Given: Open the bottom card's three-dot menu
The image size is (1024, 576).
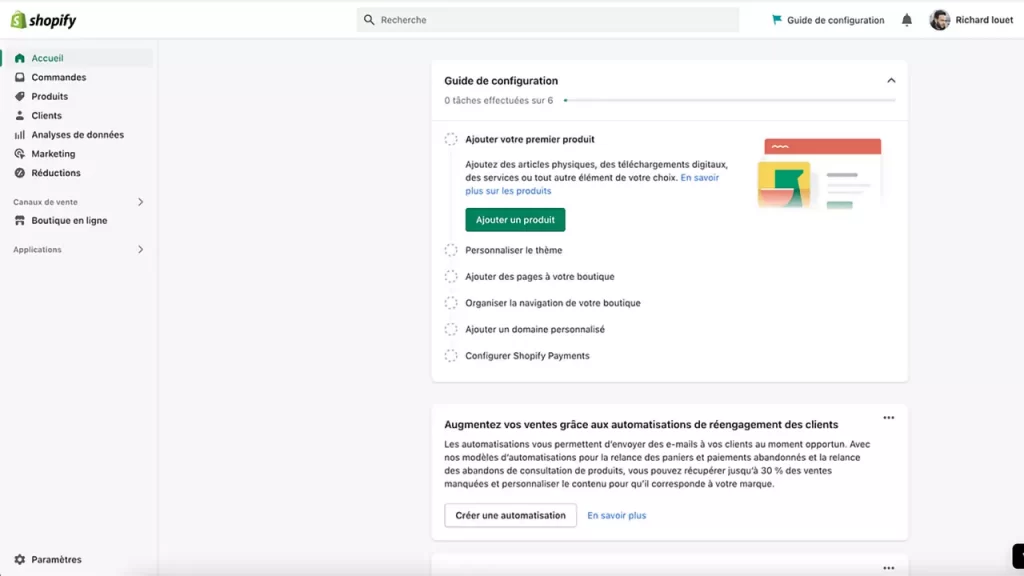Looking at the screenshot, I should (889, 568).
